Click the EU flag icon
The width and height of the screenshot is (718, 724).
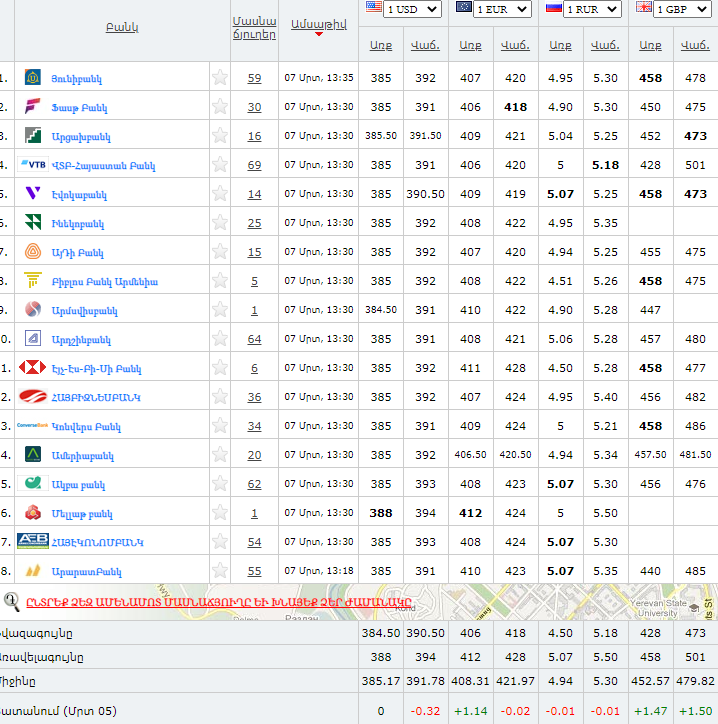464,6
